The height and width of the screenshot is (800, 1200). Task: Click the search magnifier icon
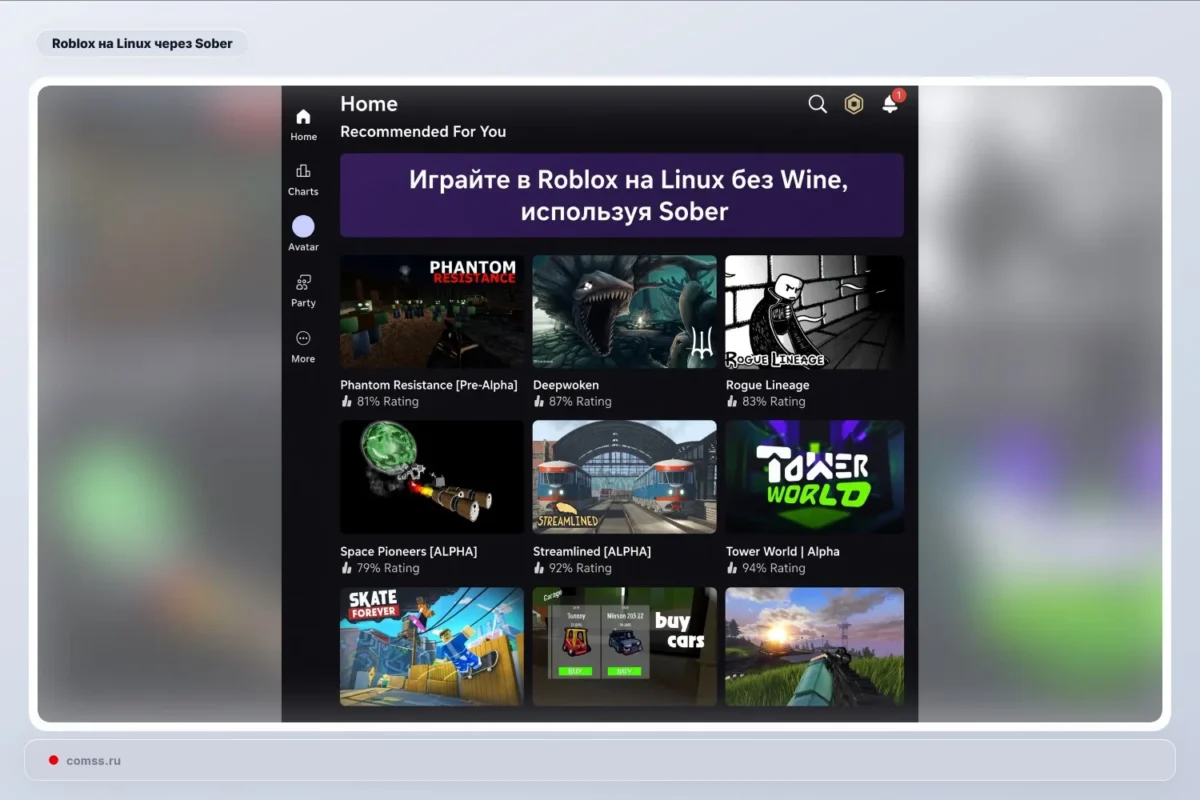pos(817,104)
